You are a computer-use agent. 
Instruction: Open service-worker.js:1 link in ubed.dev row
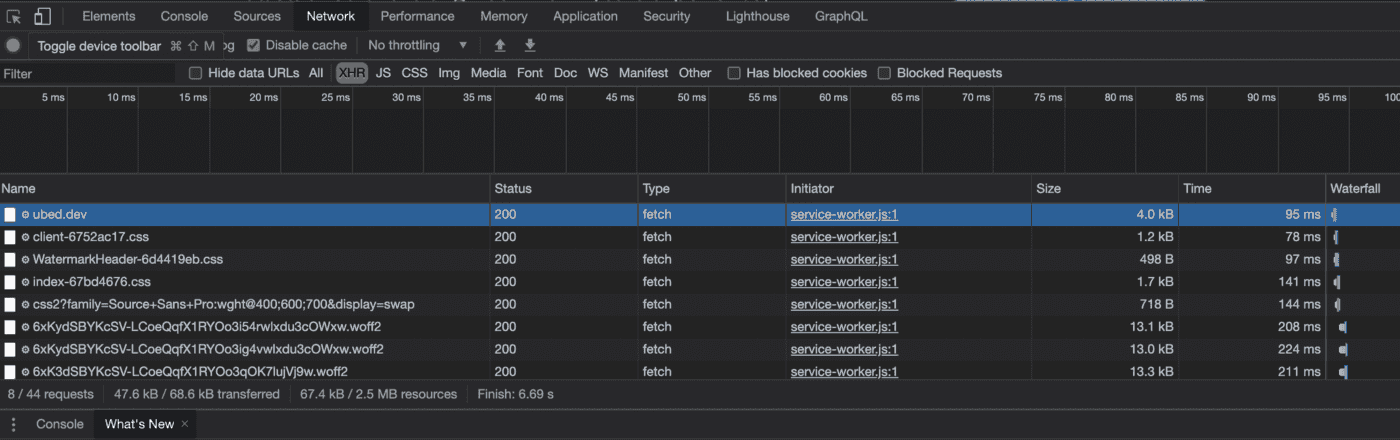pyautogui.click(x=844, y=215)
